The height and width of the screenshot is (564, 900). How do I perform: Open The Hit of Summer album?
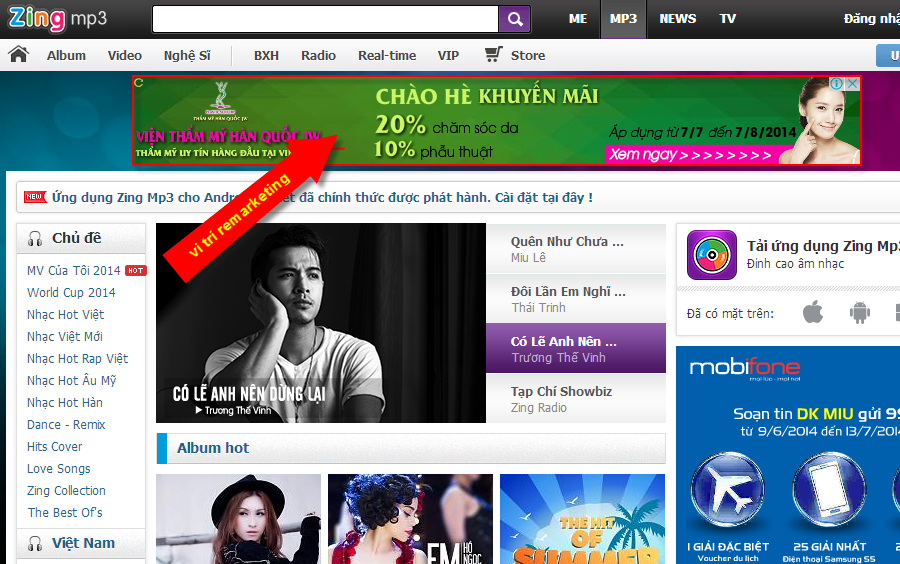coord(583,519)
